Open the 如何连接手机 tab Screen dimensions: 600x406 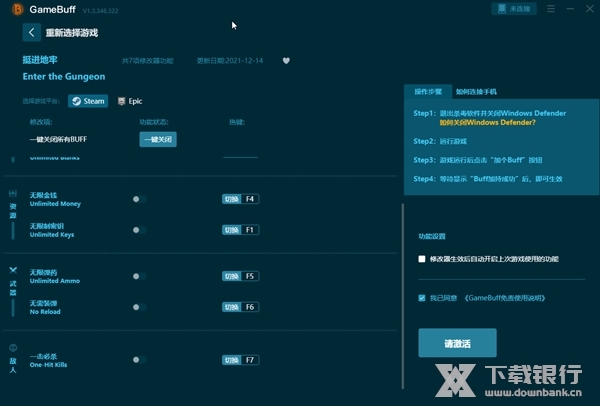(x=475, y=91)
